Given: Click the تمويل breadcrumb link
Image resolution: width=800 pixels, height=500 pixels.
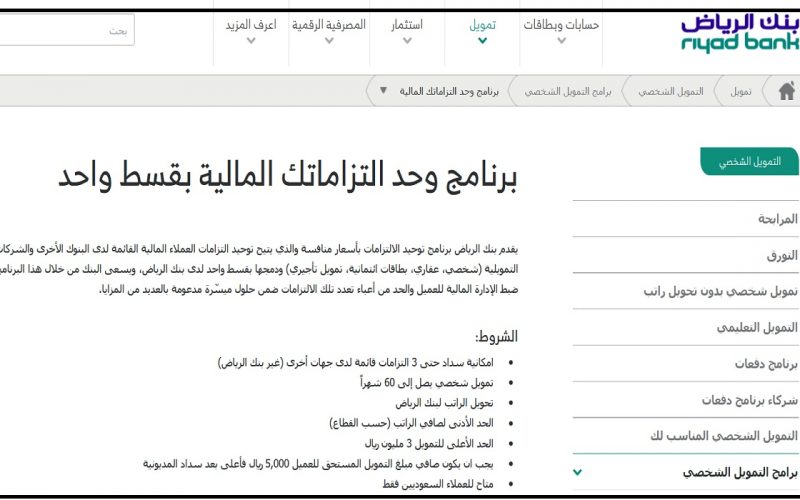Looking at the screenshot, I should pos(740,91).
